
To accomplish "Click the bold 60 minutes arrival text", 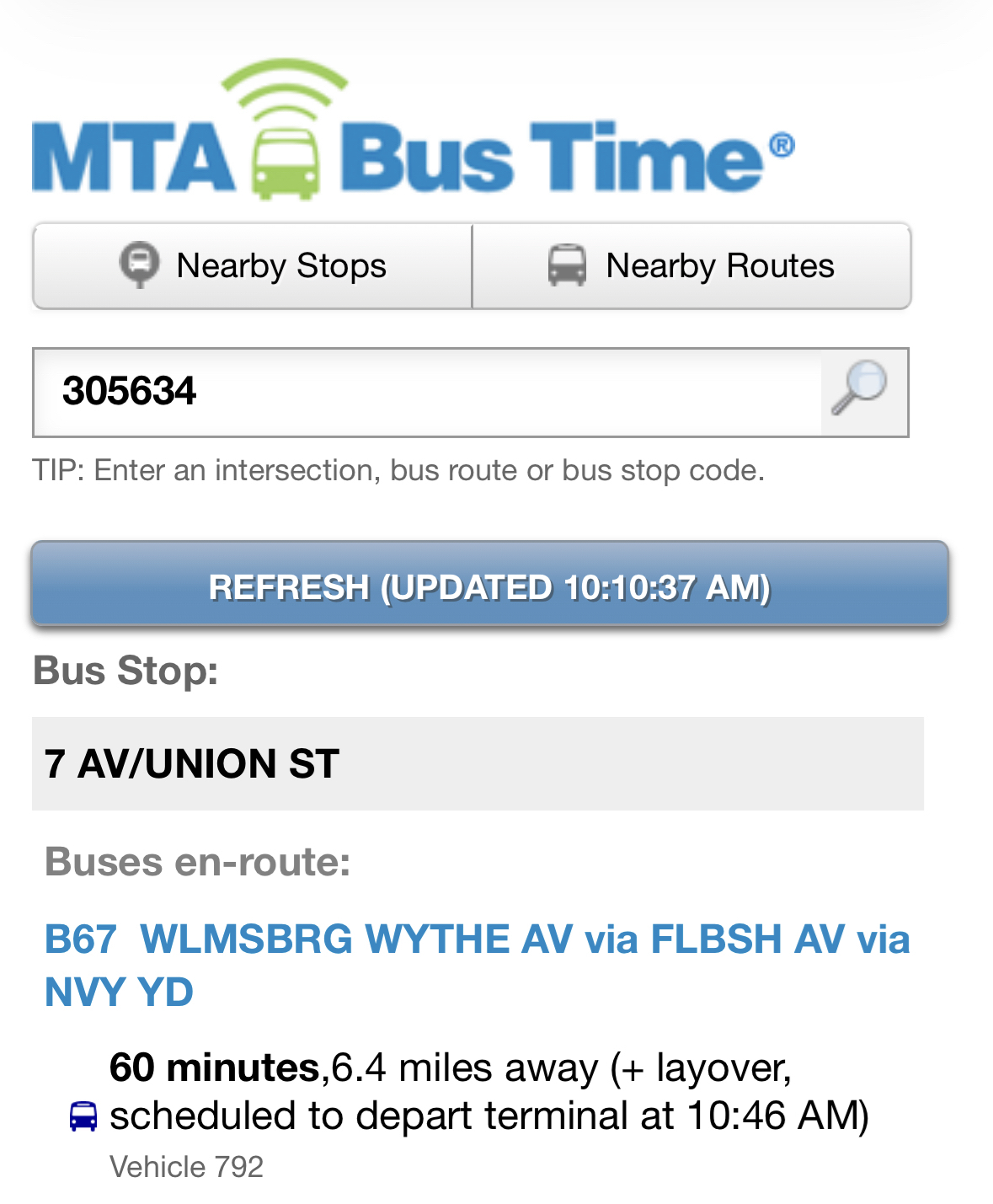I will tap(214, 1068).
